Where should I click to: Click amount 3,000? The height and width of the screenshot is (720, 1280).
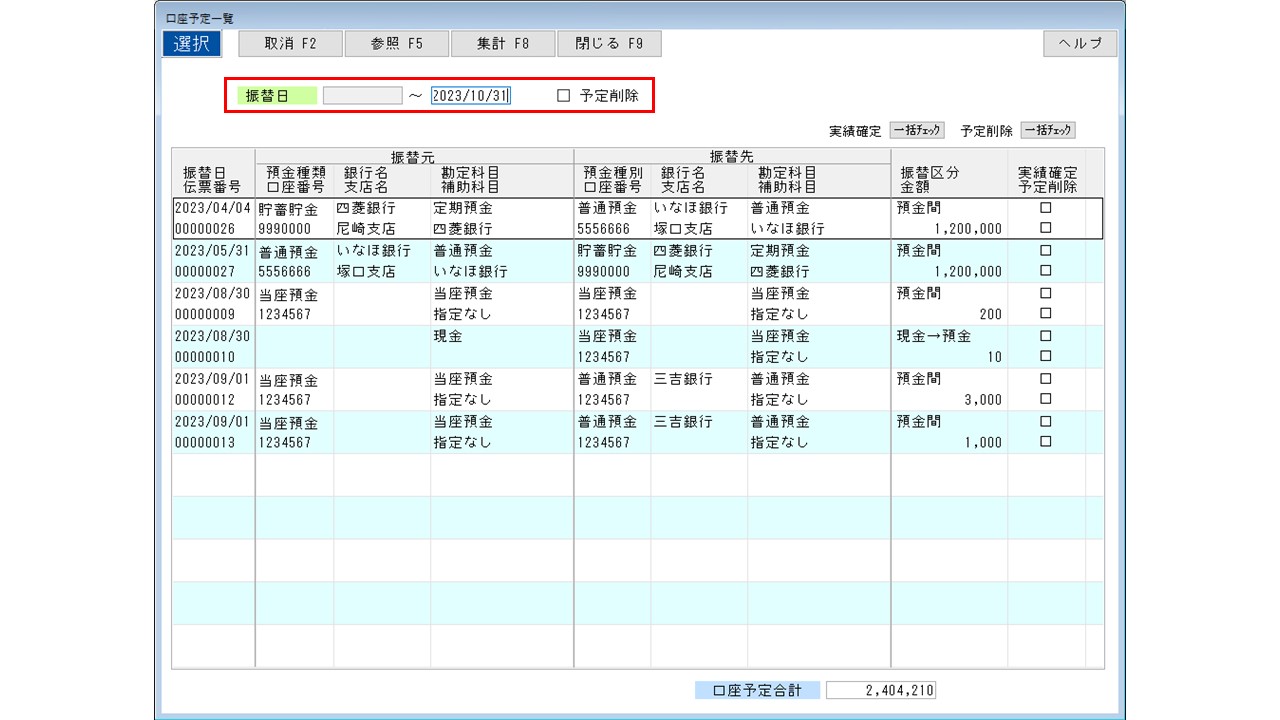[x=983, y=400]
